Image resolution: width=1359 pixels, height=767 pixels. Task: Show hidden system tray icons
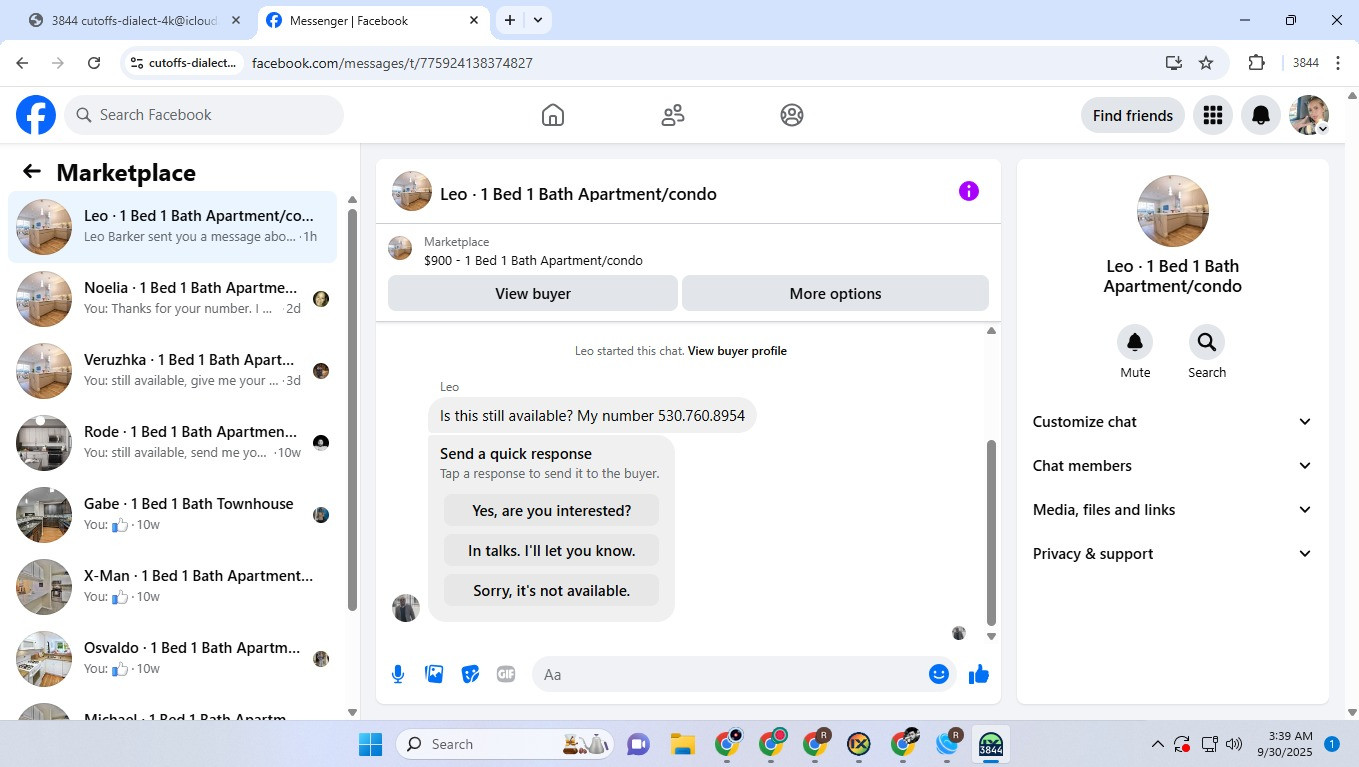(x=1158, y=744)
